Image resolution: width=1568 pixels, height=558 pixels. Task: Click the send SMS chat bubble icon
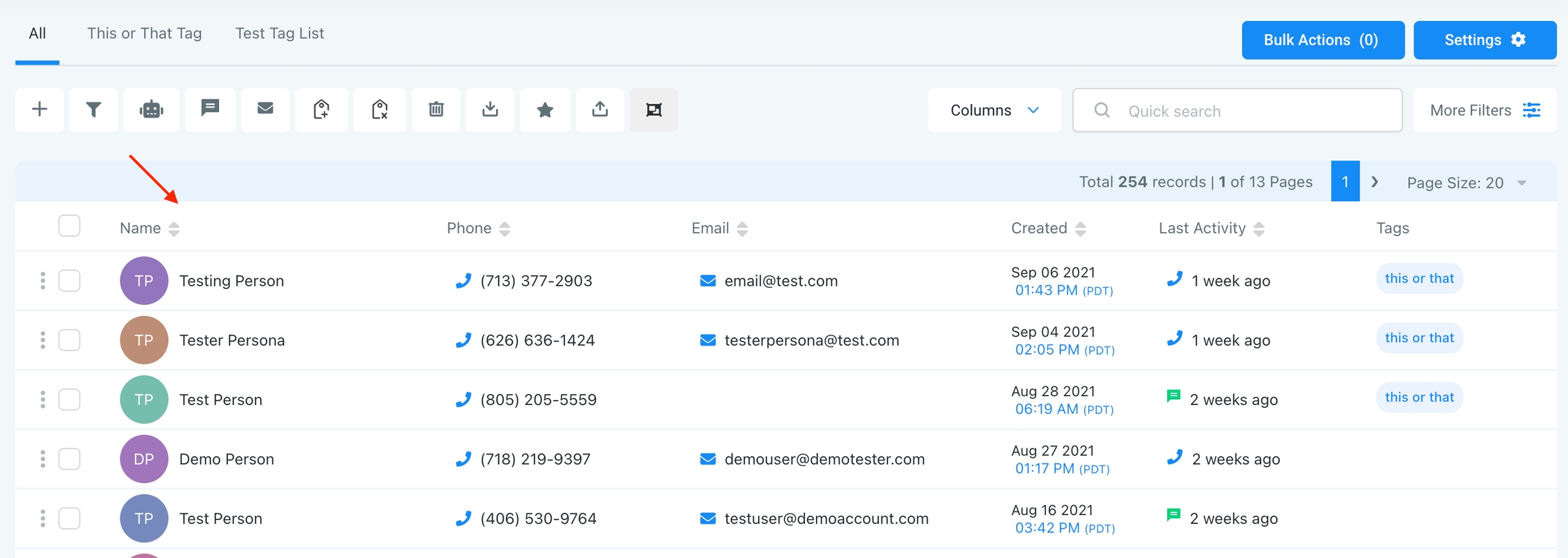coord(210,109)
